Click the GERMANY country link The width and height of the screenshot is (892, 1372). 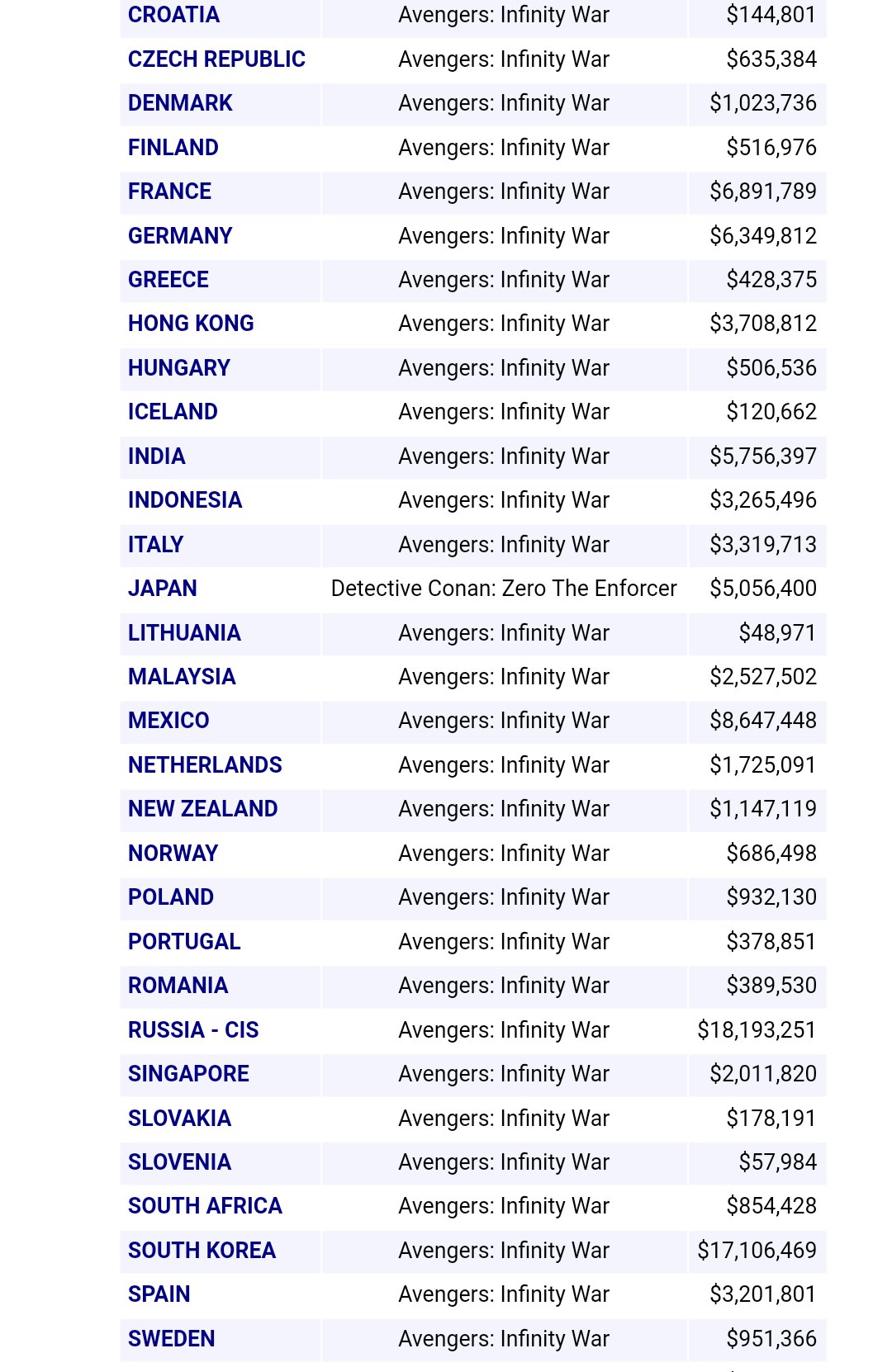[180, 236]
